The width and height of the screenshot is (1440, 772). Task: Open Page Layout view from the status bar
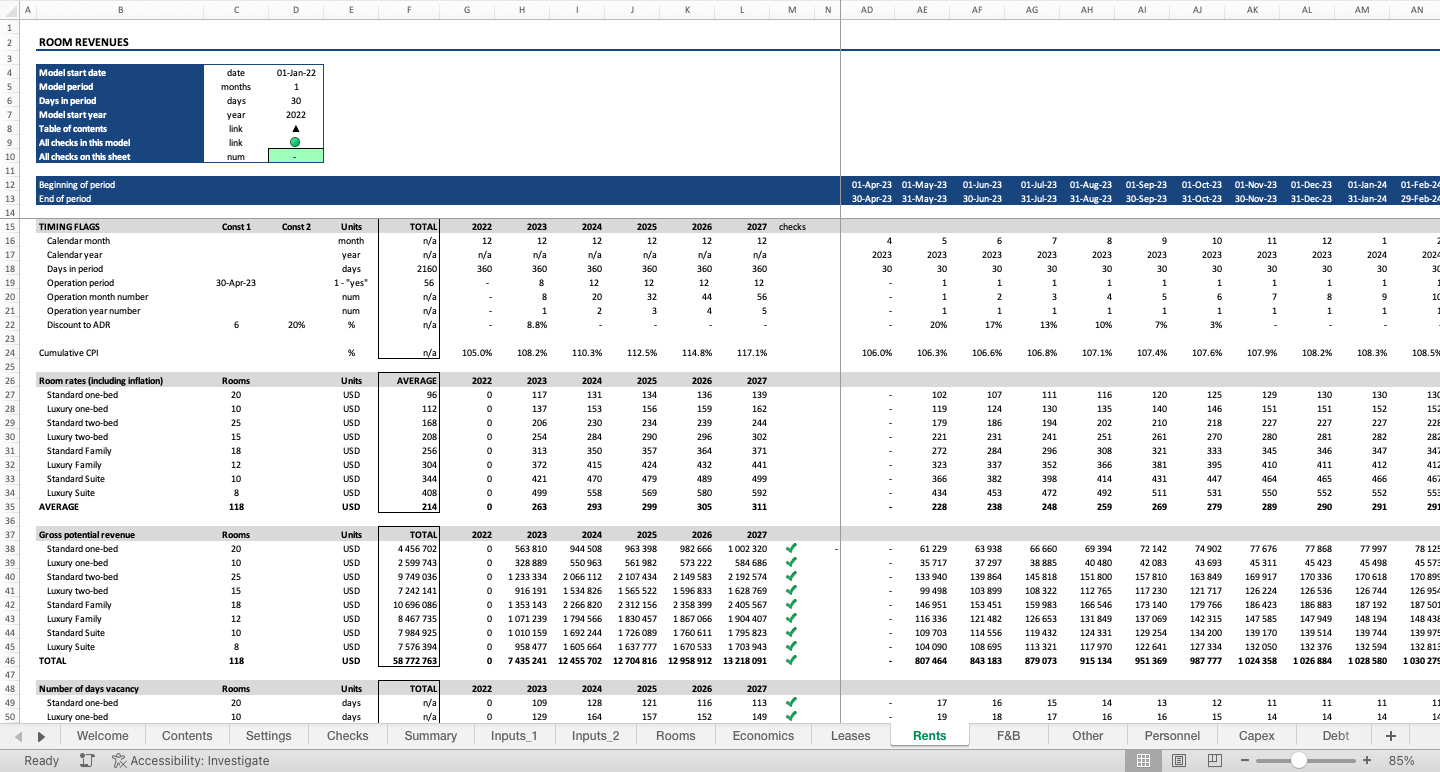1179,760
